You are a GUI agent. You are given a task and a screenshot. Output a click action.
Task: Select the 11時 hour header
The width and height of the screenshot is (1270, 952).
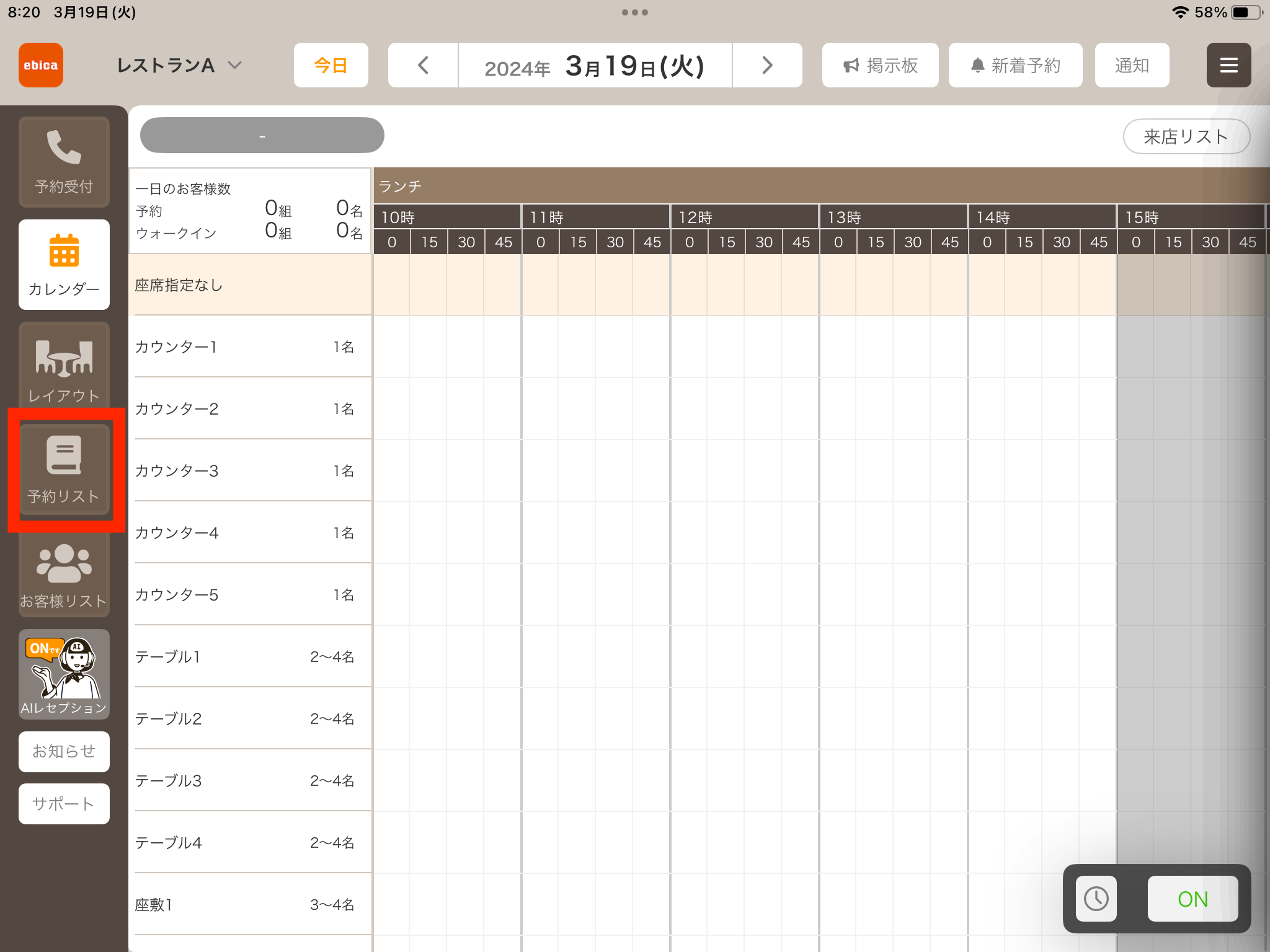tap(596, 217)
